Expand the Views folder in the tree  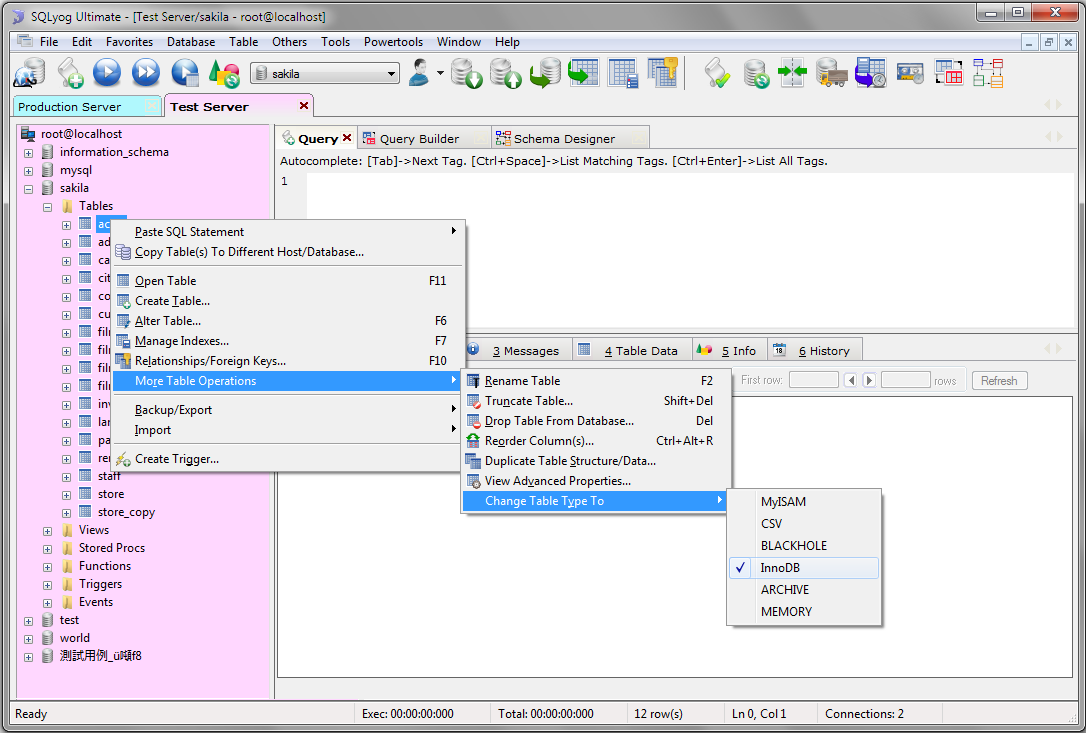click(47, 530)
